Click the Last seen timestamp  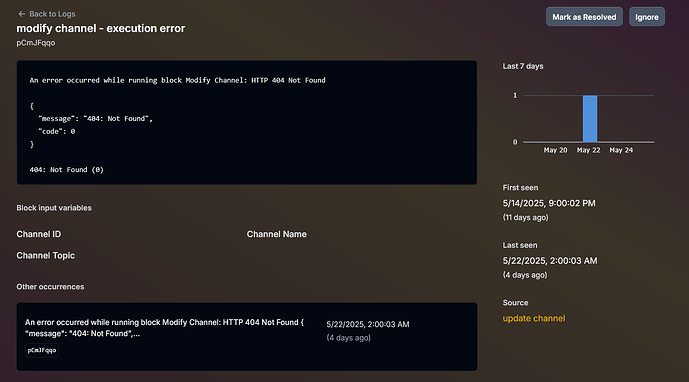[550, 261]
